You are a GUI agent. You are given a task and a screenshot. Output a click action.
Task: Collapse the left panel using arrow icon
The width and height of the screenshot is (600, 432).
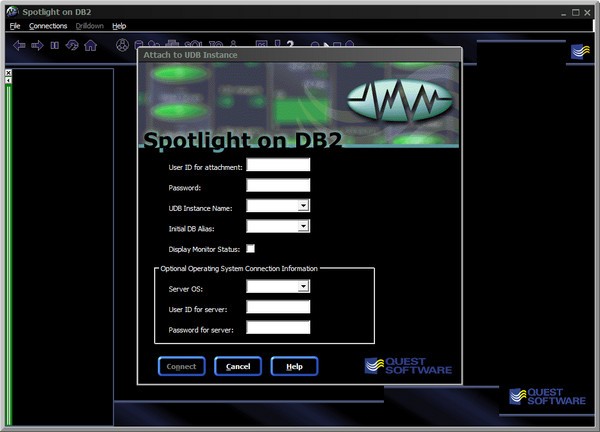click(x=8, y=82)
